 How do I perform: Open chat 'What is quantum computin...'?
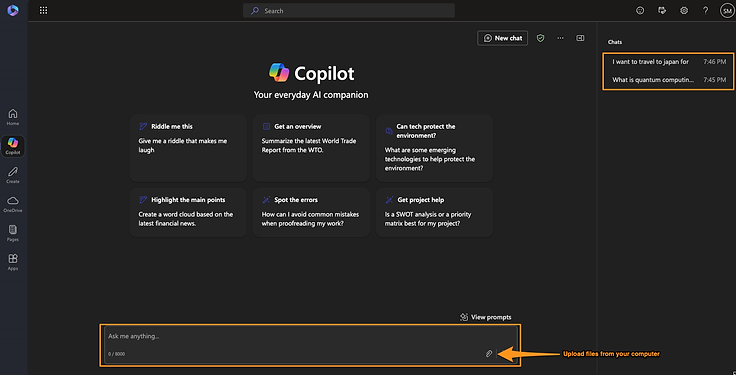tap(668, 80)
